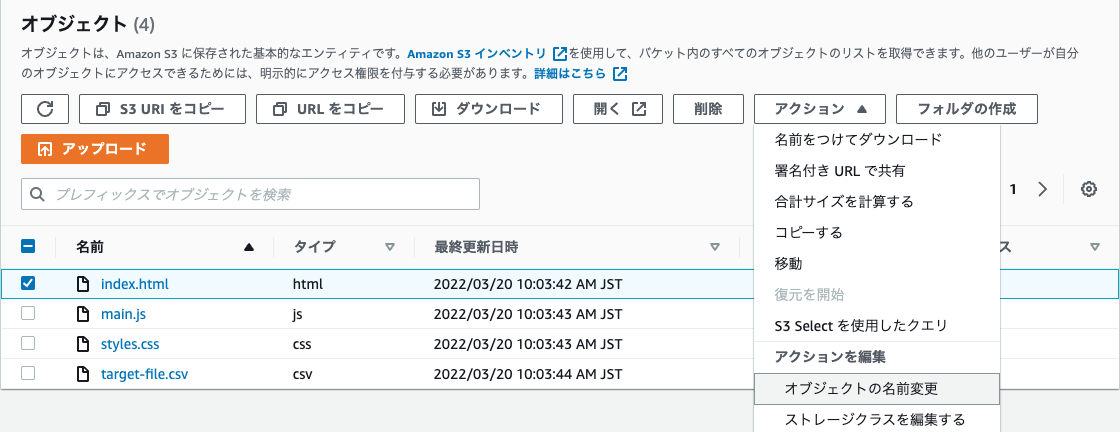Choose ストレージクラスを編集する menu item

876,418
